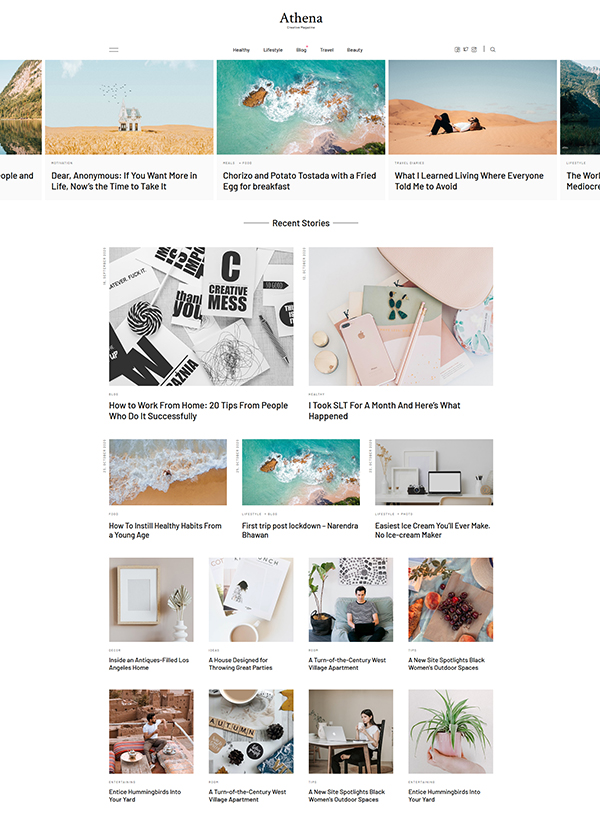Open the Facebook social icon in header
The height and width of the screenshot is (821, 600).
457,50
